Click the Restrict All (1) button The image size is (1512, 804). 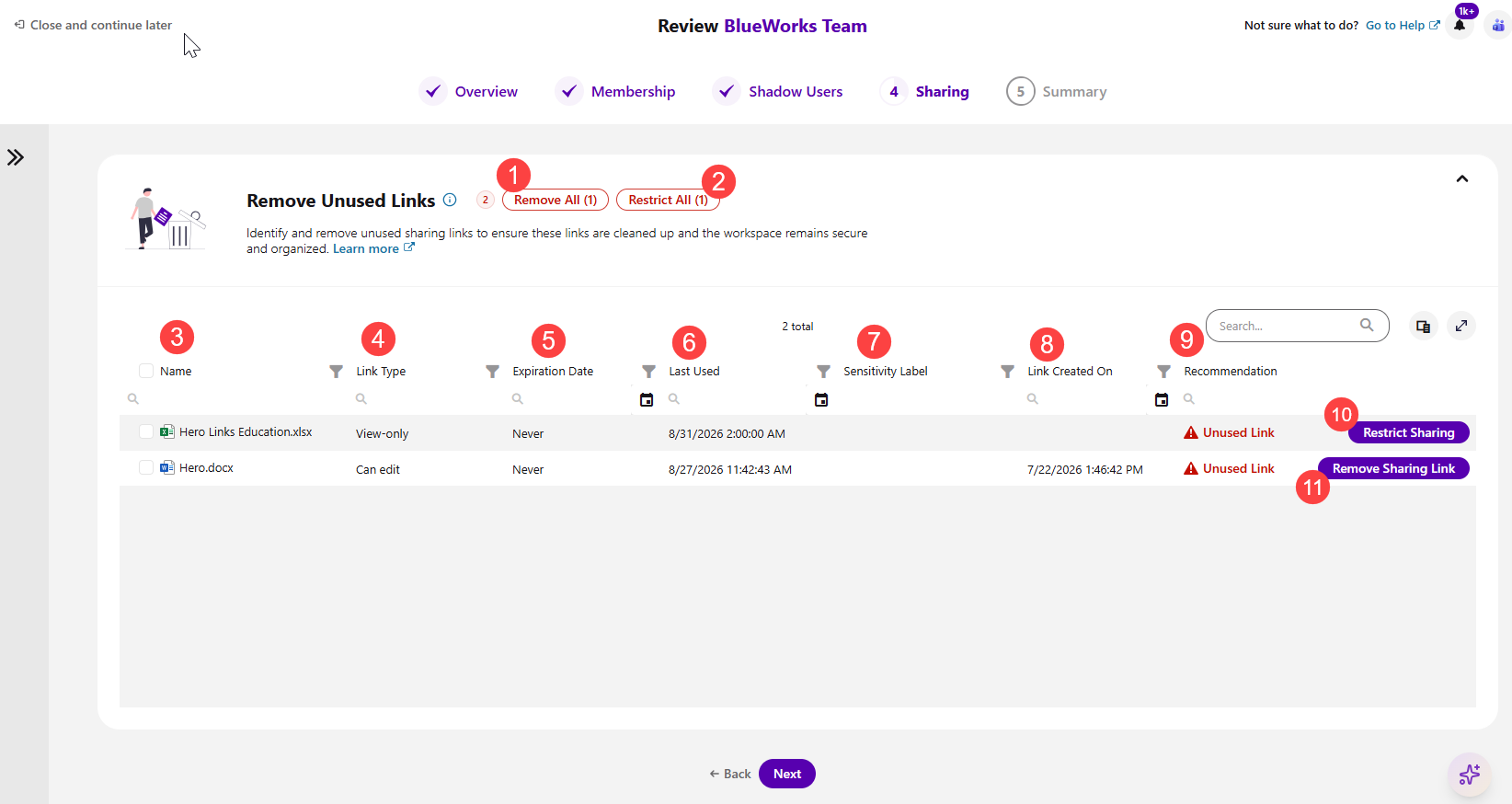point(669,200)
